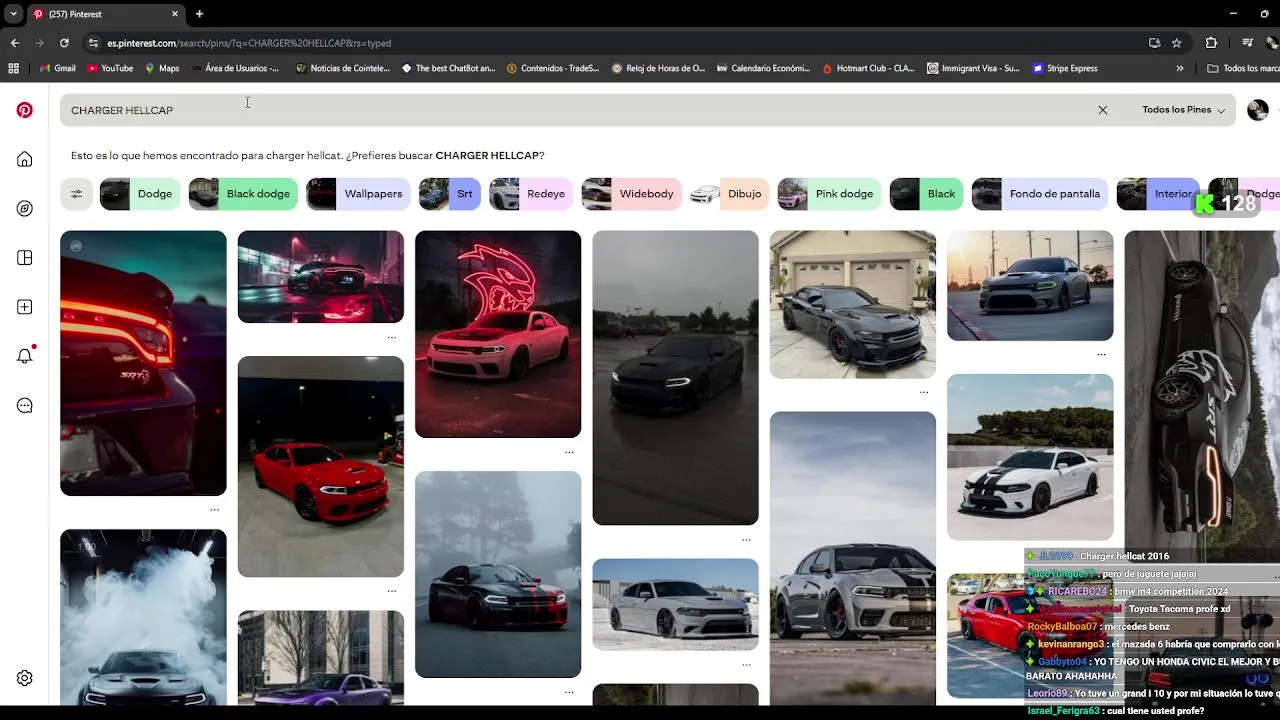Open Maps bookmark
Image resolution: width=1280 pixels, height=720 pixels.
162,68
